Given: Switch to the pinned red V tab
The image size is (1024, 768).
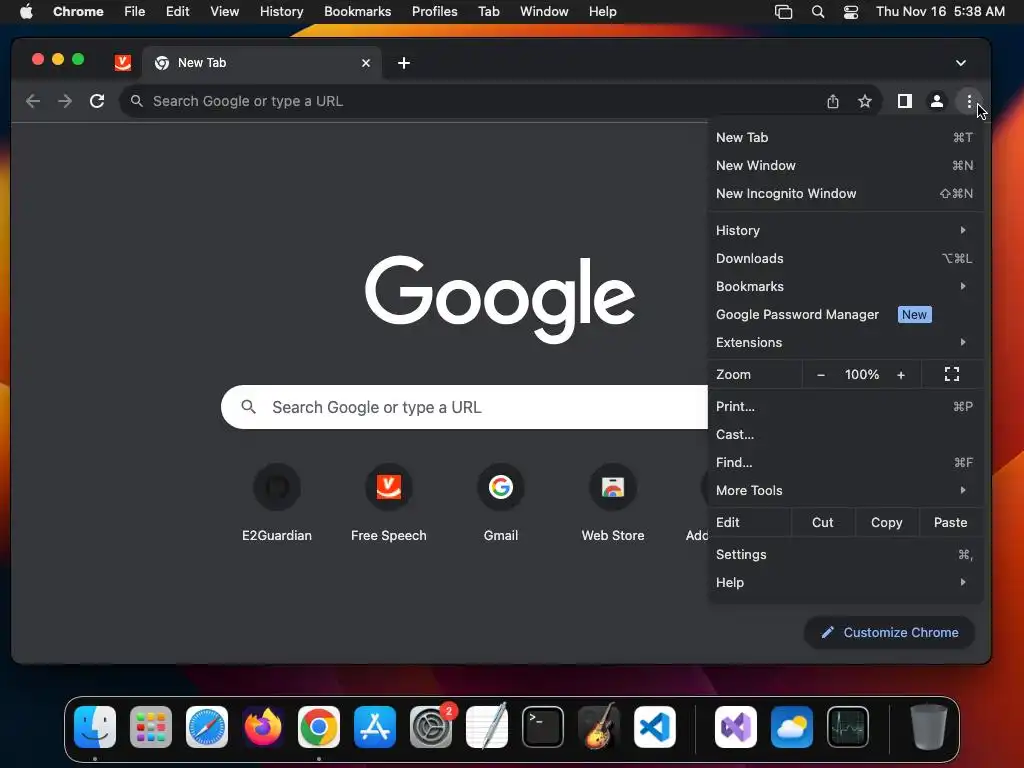Looking at the screenshot, I should (x=123, y=63).
